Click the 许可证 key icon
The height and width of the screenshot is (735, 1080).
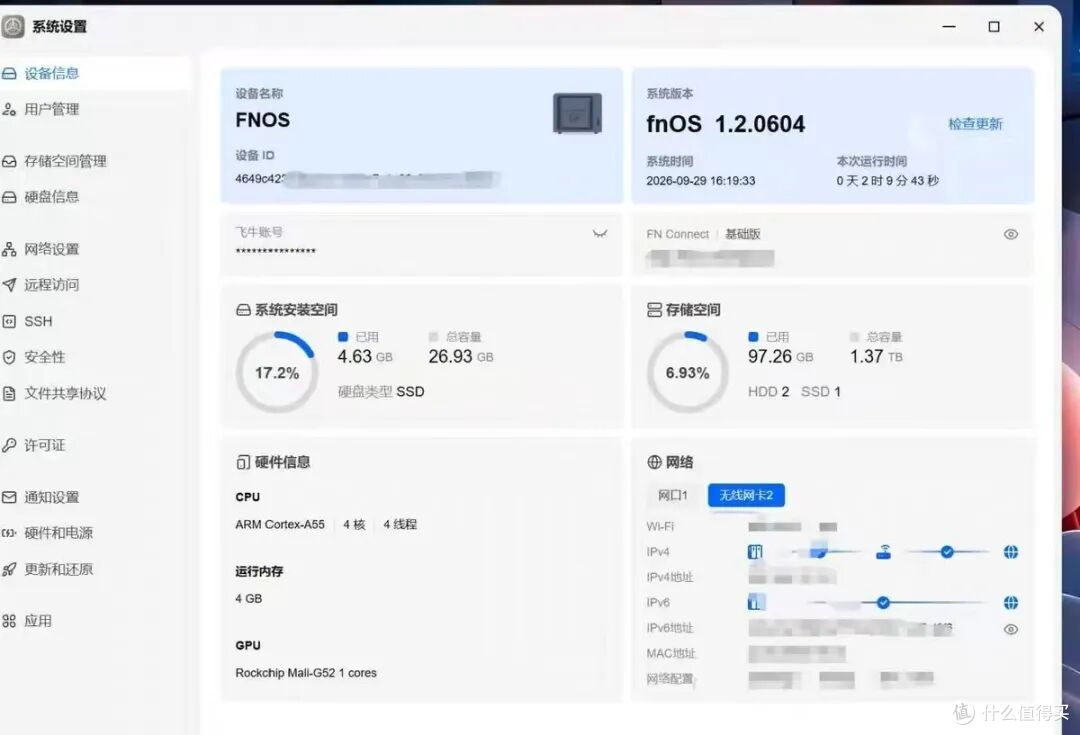(9, 445)
